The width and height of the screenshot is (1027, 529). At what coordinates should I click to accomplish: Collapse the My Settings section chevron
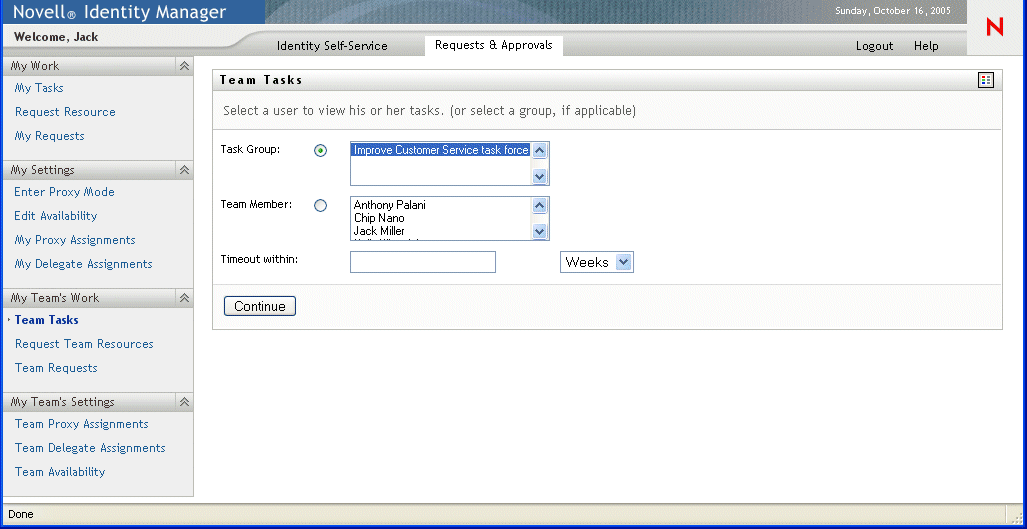tap(184, 170)
